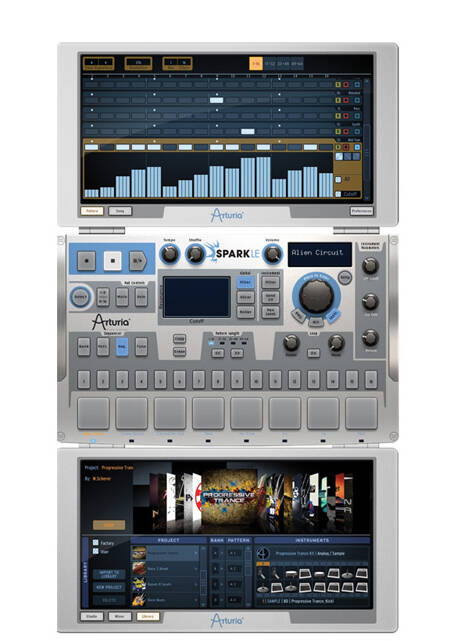Click the pattern length increase >> button
Image resolution: width=457 pixels, height=641 pixels.
237,353
